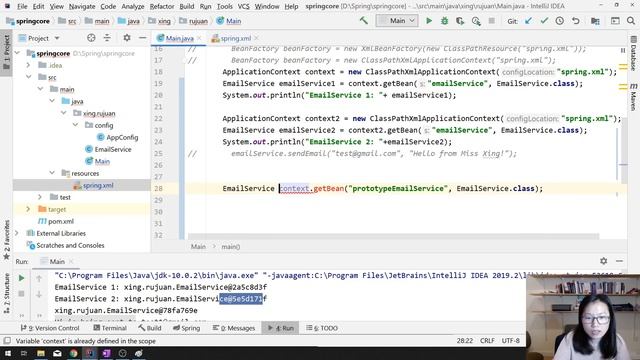Collapse all in the Project panel
The image size is (640, 360).
pyautogui.click(x=107, y=38)
